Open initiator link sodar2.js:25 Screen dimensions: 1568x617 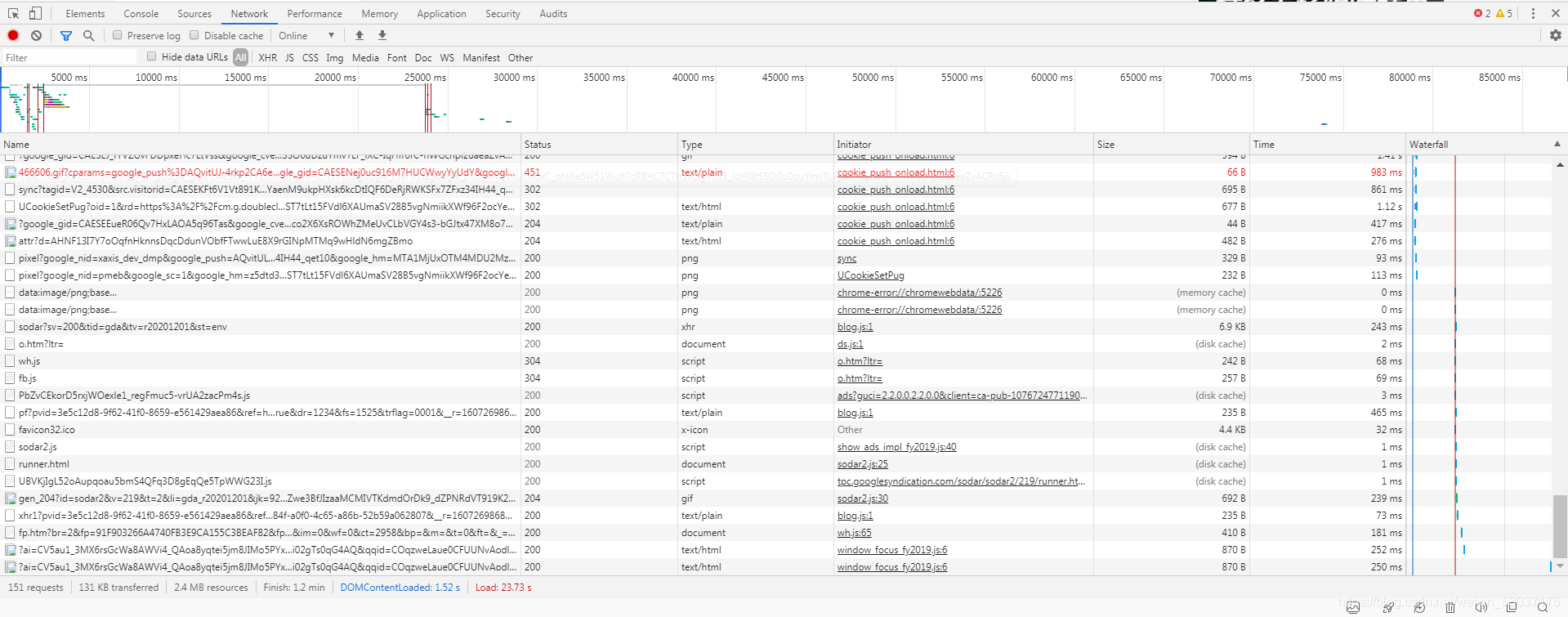coord(862,464)
